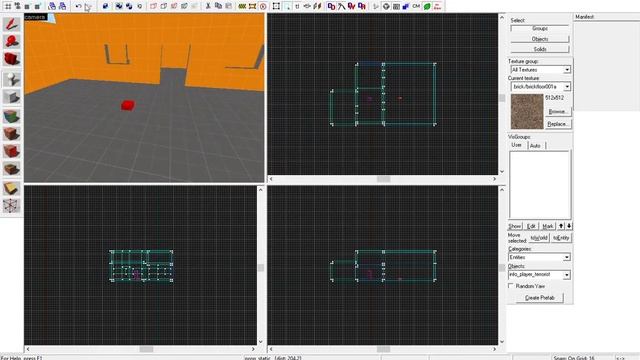Pick the Entity tool with white lamp icon
Screen dimensions: 640x360
coord(11,79)
